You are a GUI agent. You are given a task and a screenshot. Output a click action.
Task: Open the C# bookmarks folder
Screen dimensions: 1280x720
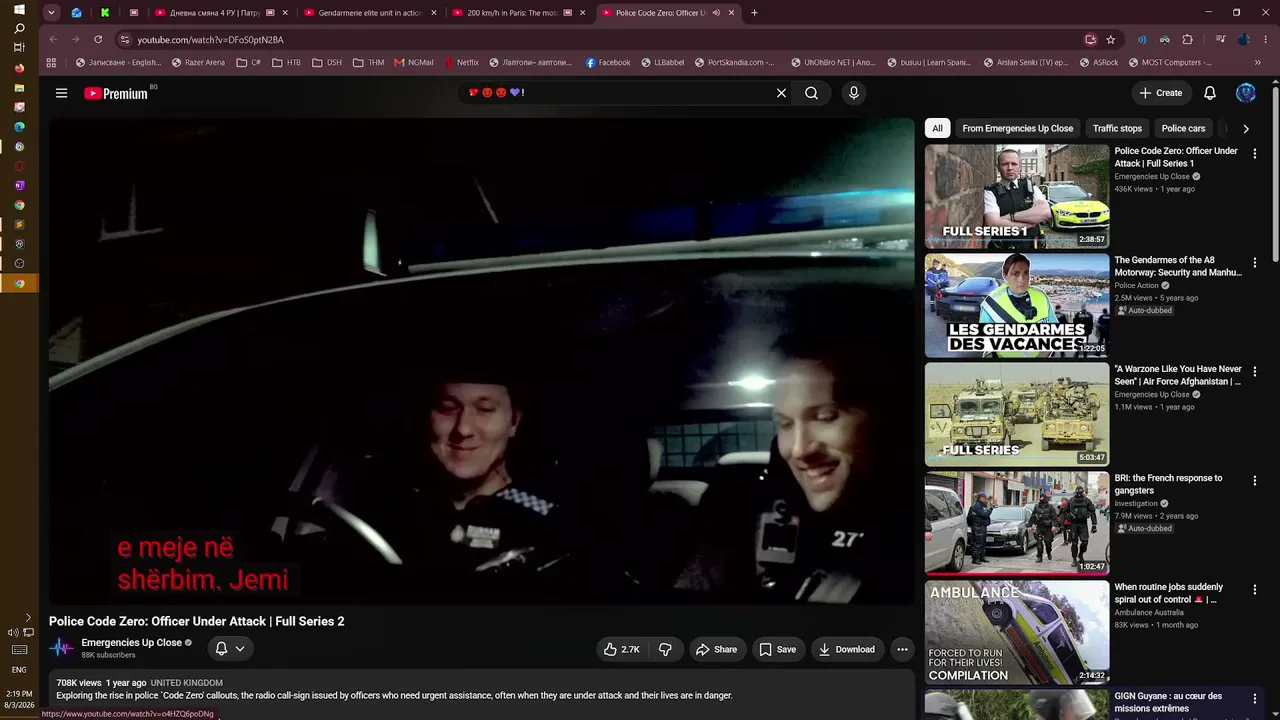pyautogui.click(x=248, y=62)
